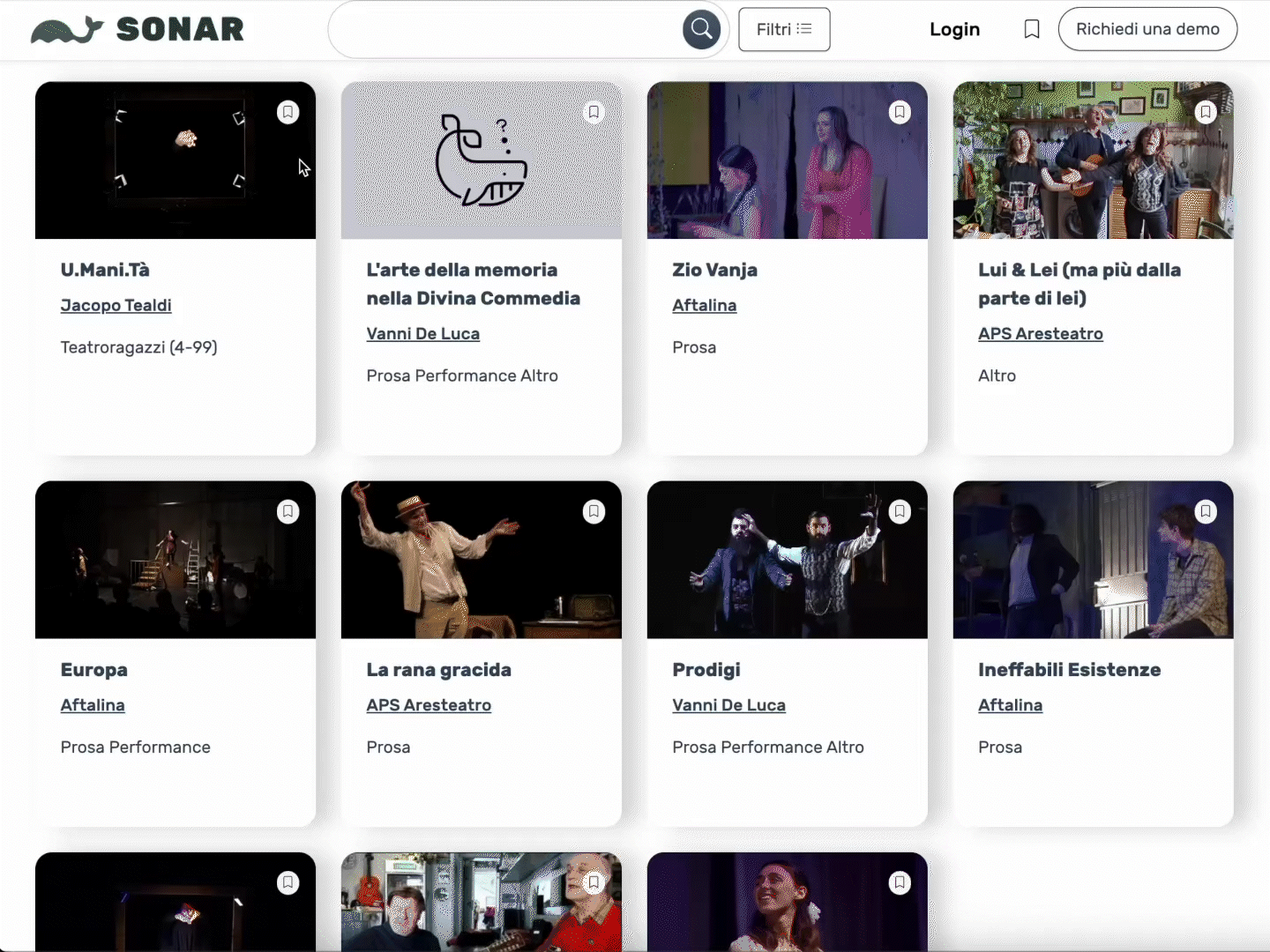
Task: Click Prosa Performance Altro under L'arte della memoria
Action: (x=462, y=376)
